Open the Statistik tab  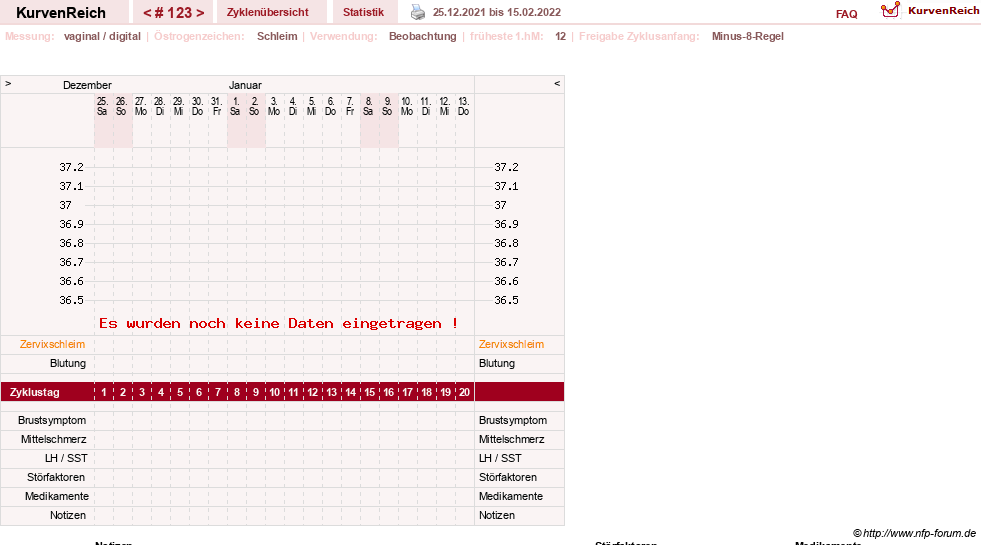pos(363,12)
